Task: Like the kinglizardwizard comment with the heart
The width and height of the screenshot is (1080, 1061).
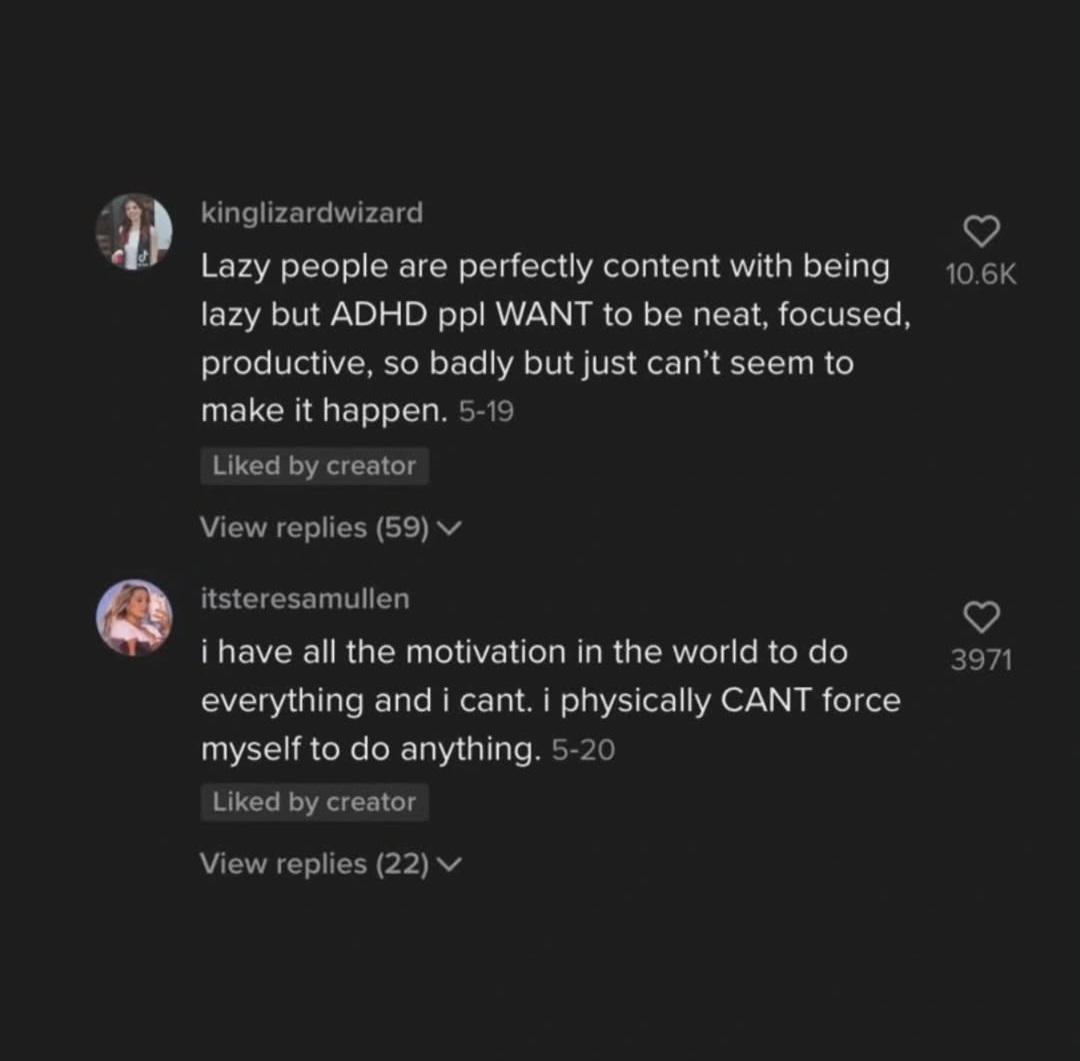Action: (981, 232)
